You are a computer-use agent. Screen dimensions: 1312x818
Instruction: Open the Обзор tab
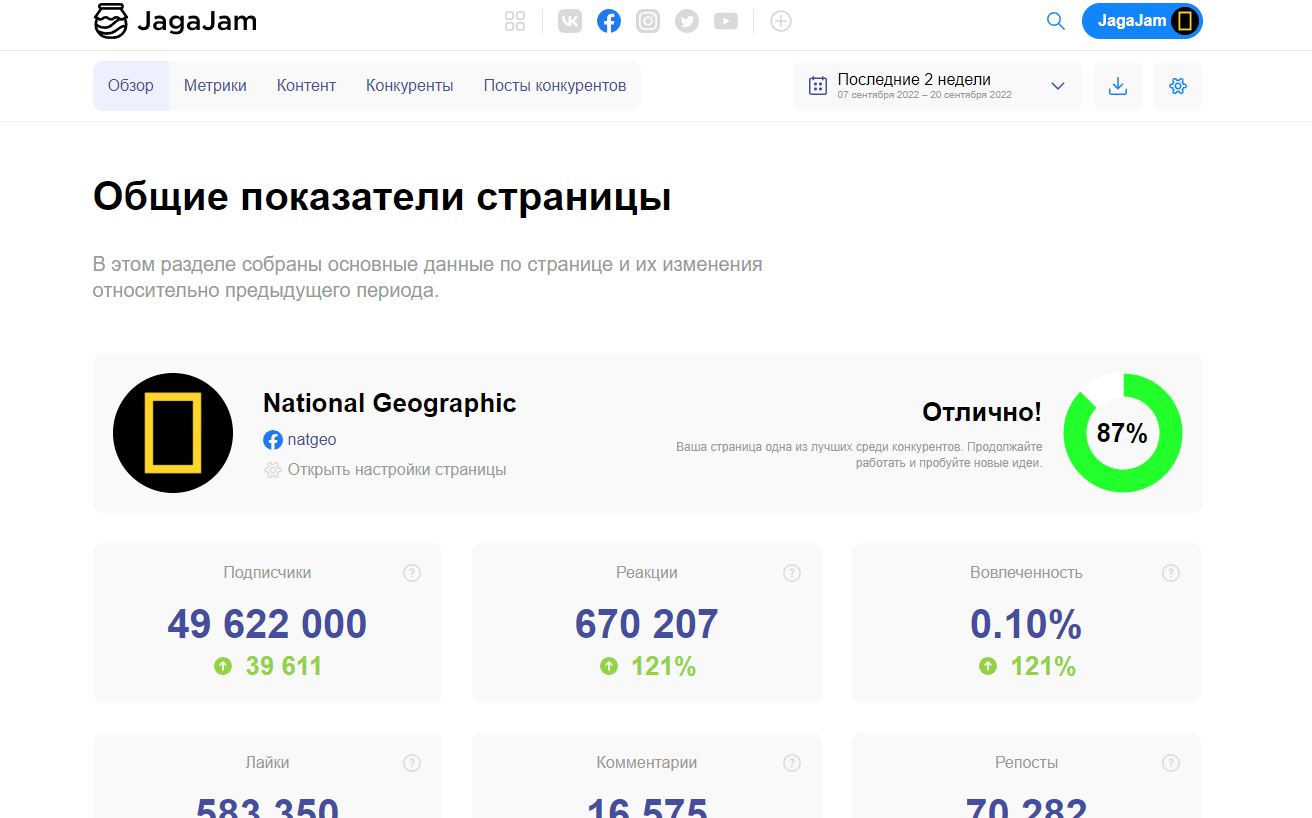coord(131,86)
